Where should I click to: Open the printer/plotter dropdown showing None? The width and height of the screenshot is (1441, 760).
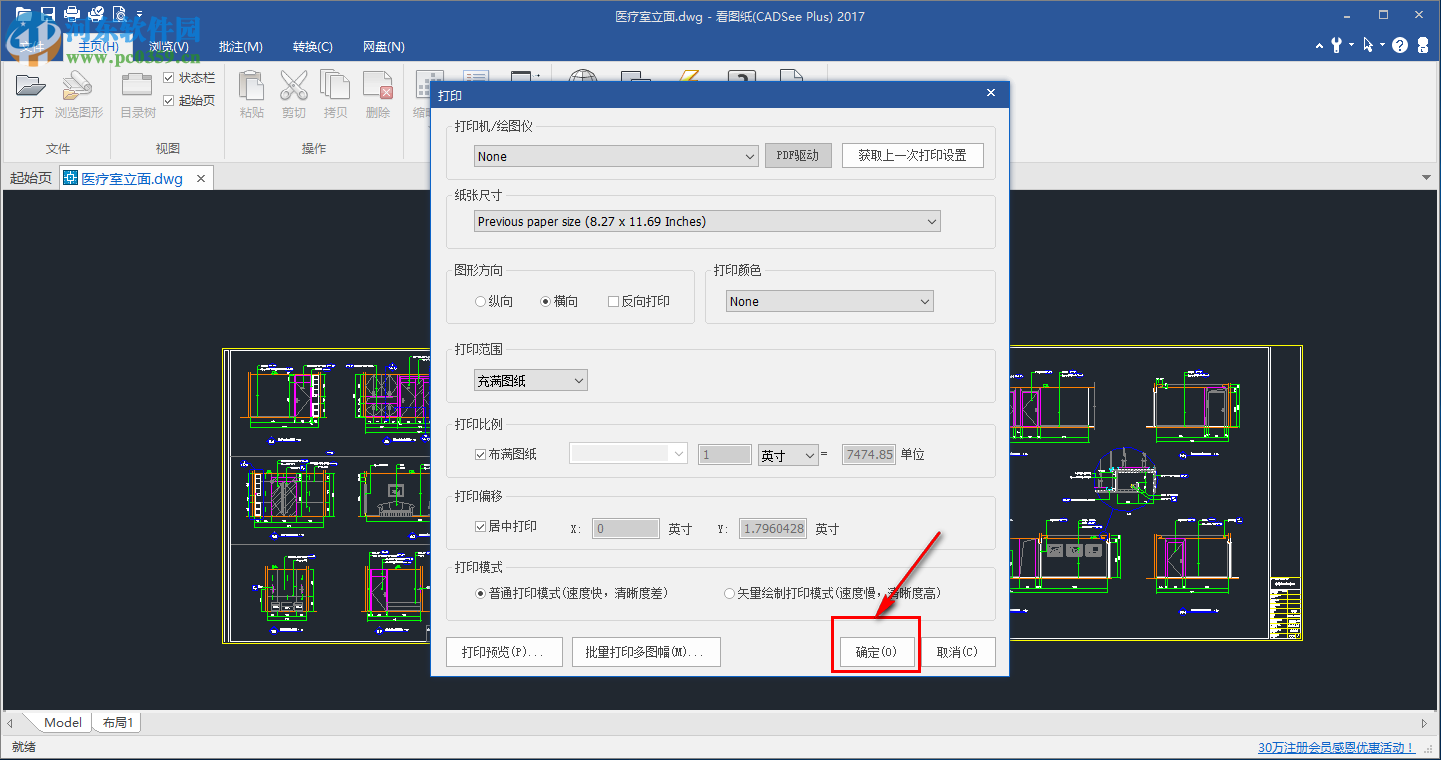coord(616,156)
